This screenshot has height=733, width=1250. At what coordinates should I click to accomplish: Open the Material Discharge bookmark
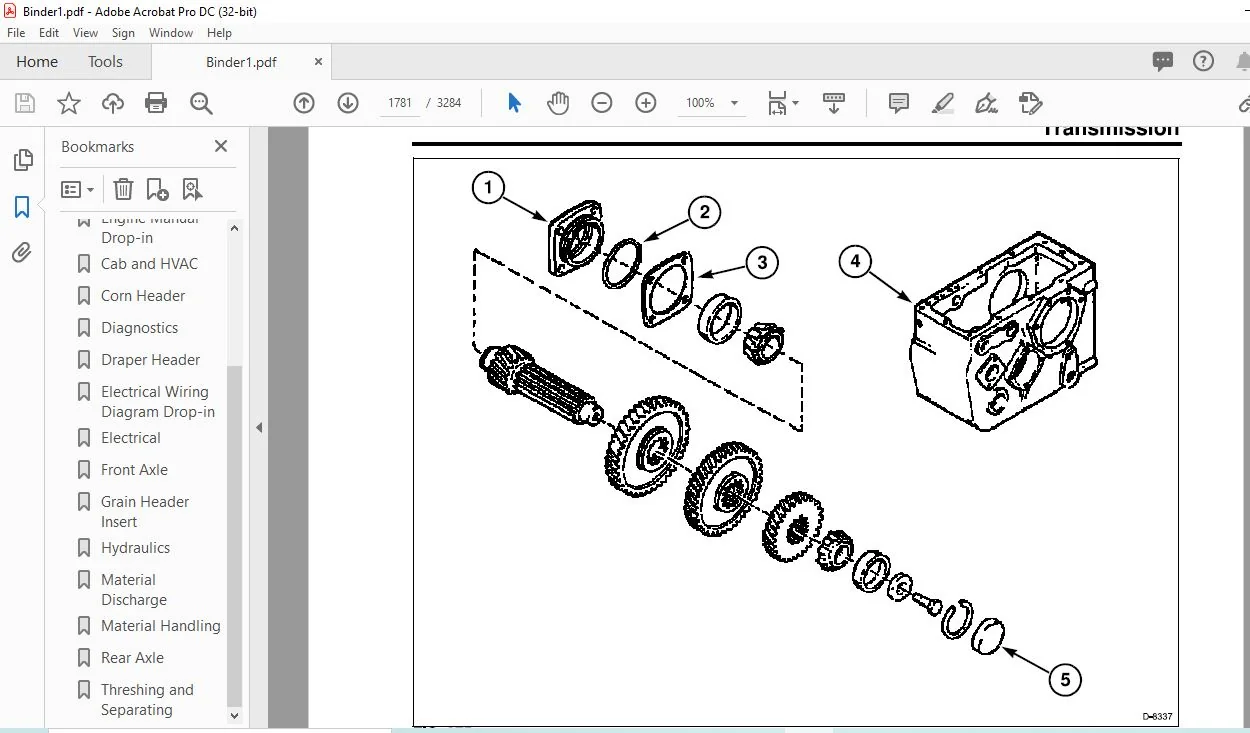pyautogui.click(x=133, y=590)
